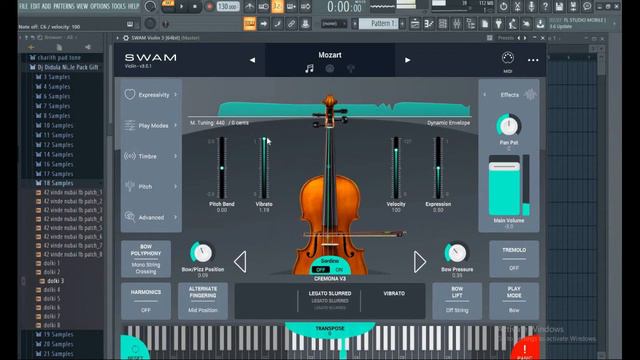Image resolution: width=640 pixels, height=360 pixels.
Task: Select previous SWAM preset arrow
Action: coord(252,60)
